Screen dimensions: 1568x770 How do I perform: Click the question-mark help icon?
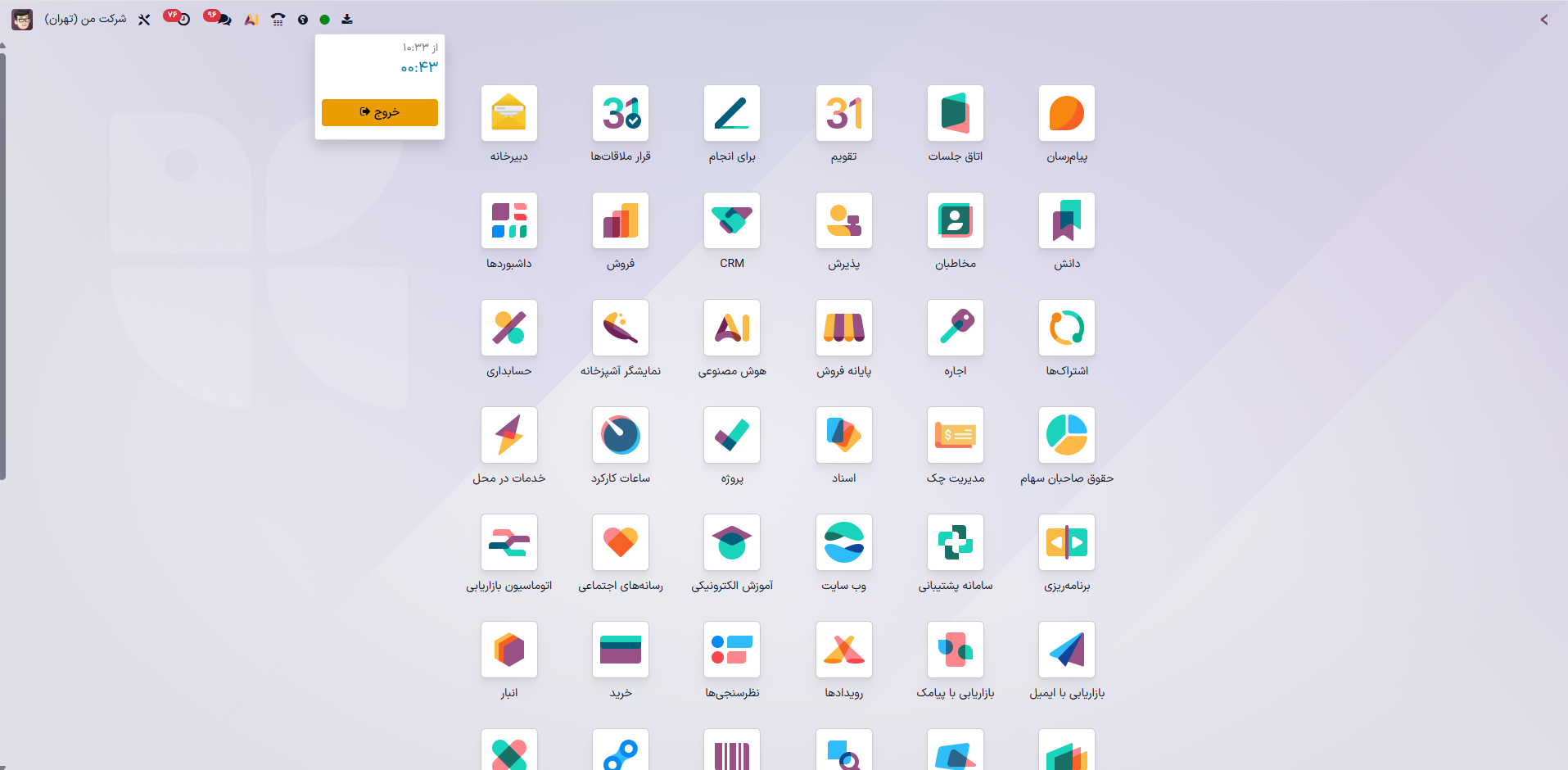point(303,20)
